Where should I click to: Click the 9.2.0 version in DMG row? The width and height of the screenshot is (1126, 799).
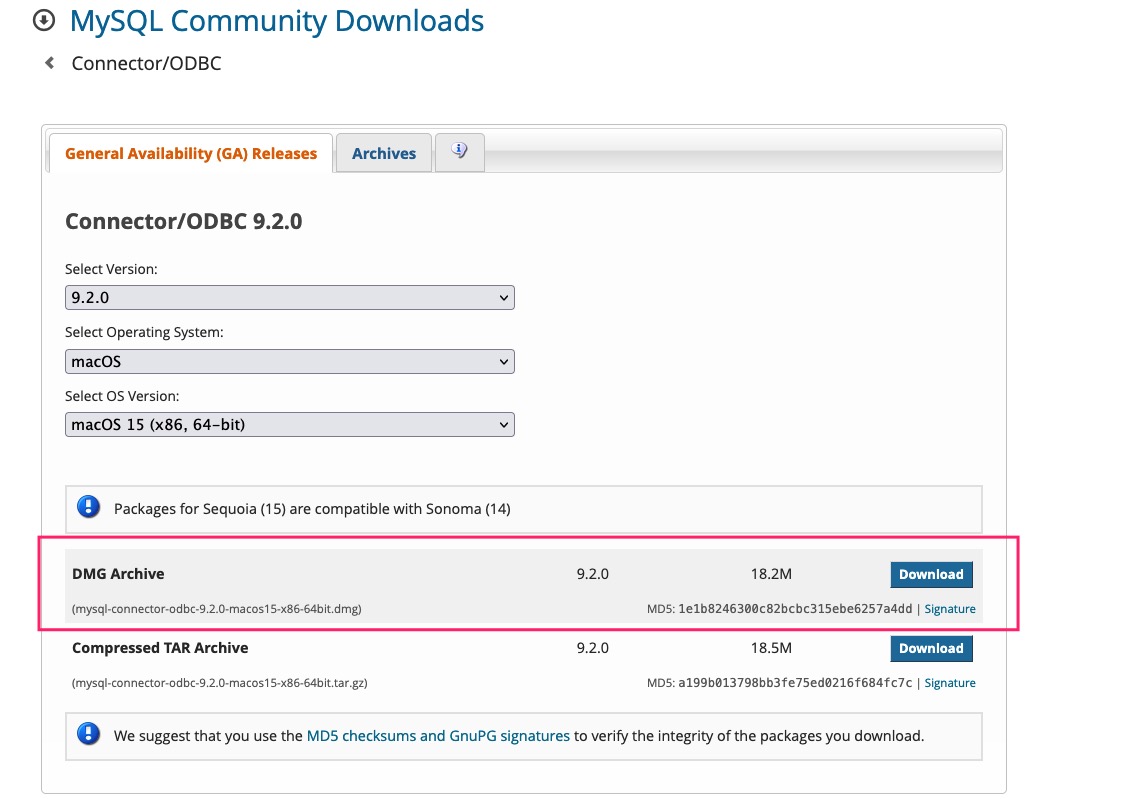pyautogui.click(x=592, y=574)
